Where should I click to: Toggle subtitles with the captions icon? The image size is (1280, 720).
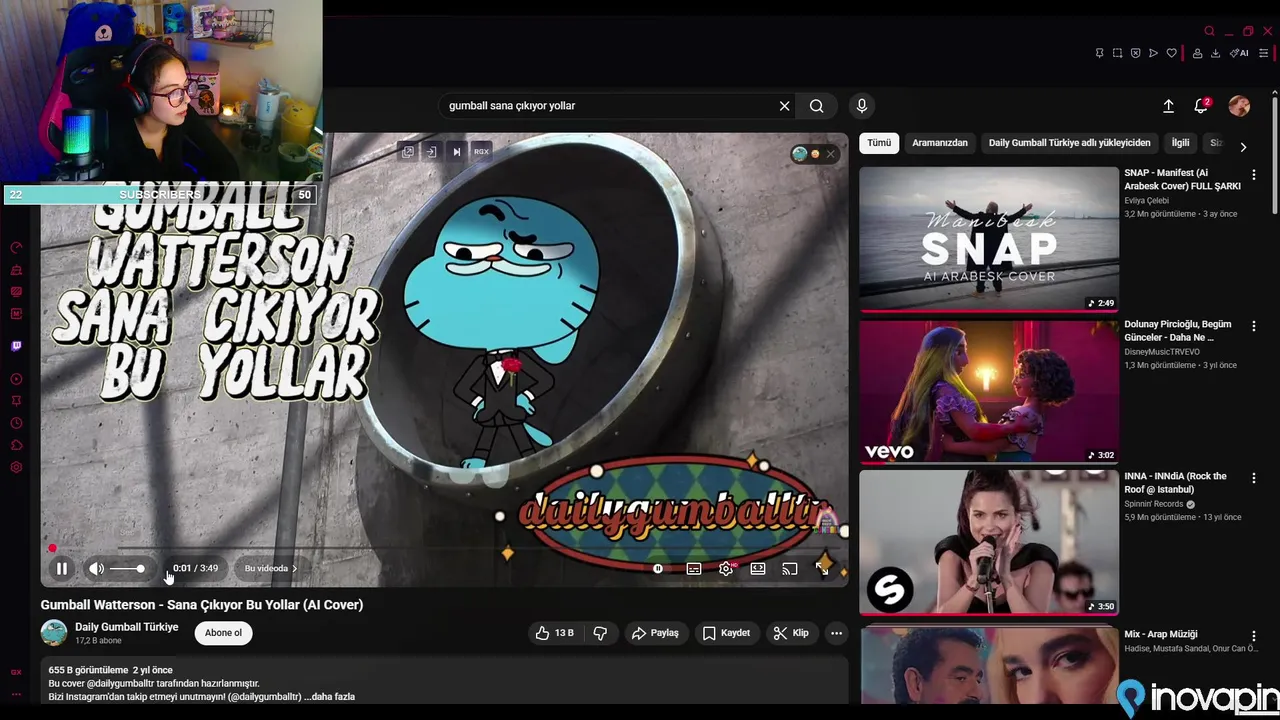694,569
